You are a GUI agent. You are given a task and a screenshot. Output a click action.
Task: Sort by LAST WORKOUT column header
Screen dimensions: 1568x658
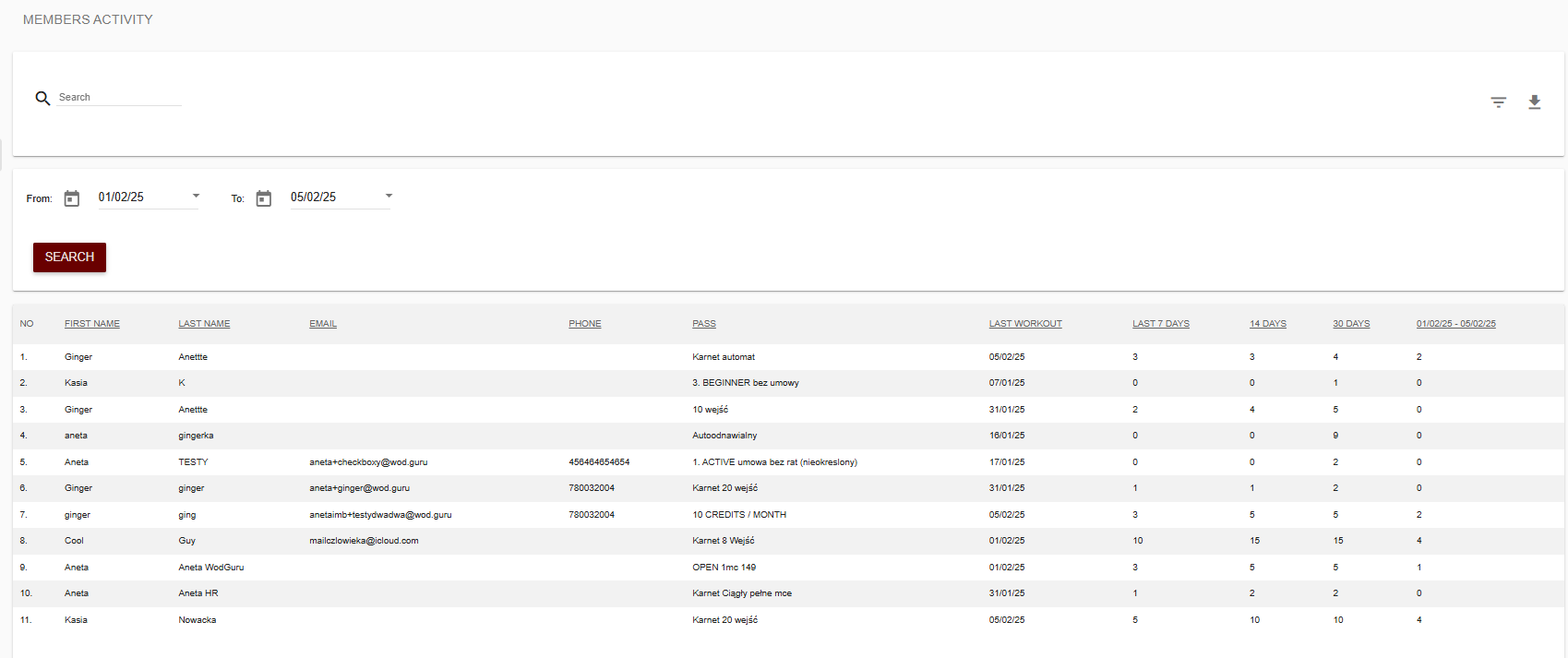pos(1025,324)
